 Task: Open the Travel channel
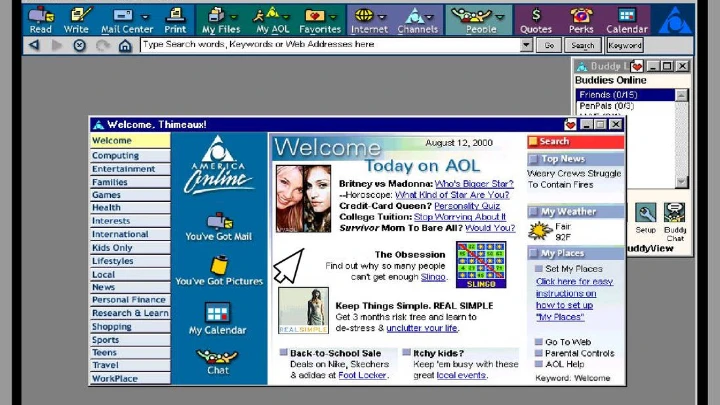pos(130,365)
